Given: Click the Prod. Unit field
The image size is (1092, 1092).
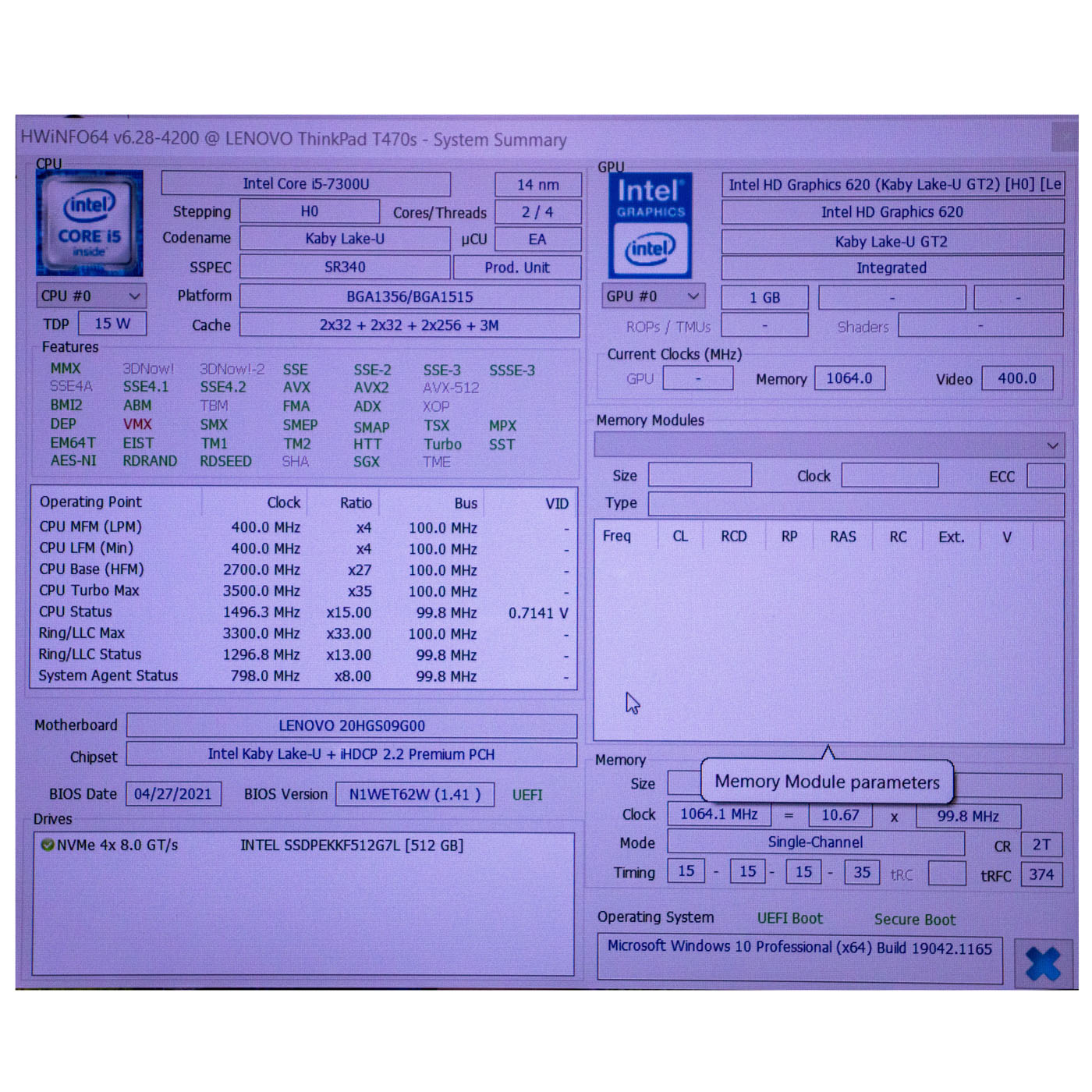Looking at the screenshot, I should (517, 268).
